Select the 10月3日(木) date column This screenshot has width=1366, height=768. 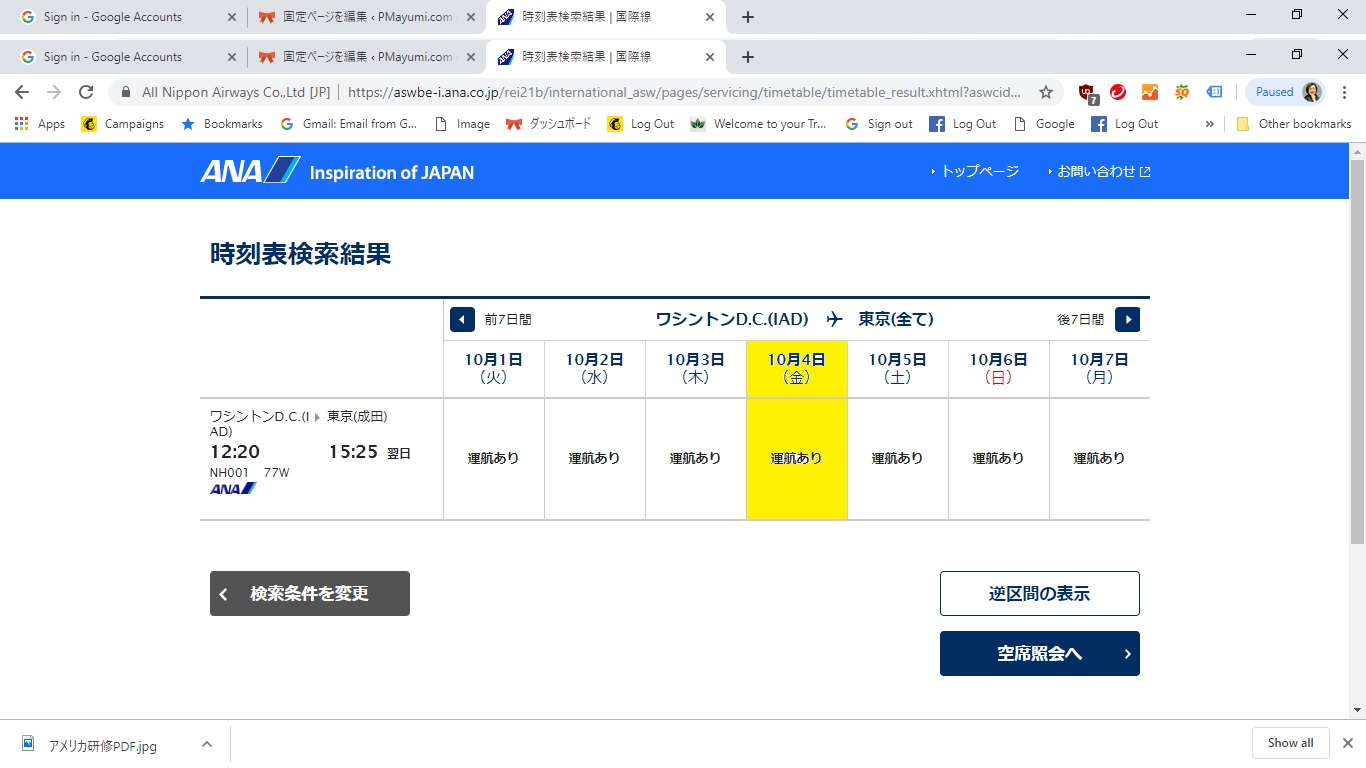[695, 368]
